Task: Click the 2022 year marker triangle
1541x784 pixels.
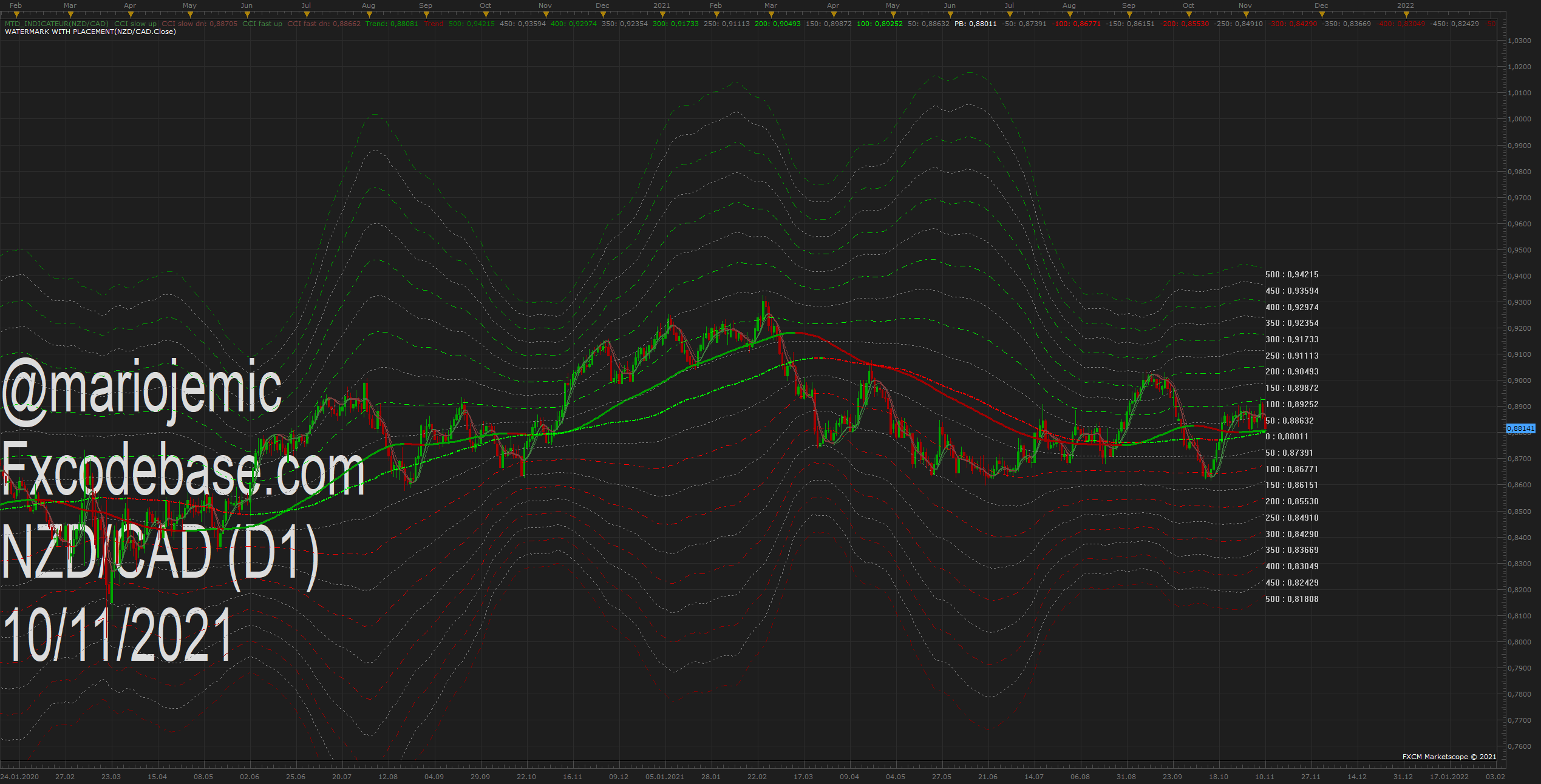Action: pos(1406,15)
